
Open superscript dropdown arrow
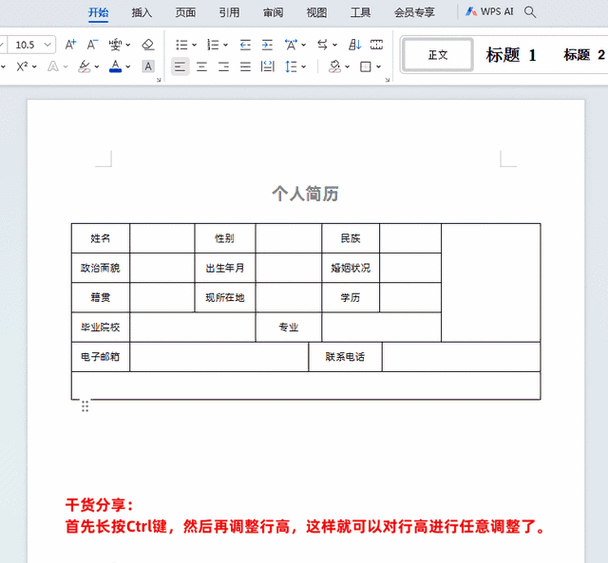[35, 67]
